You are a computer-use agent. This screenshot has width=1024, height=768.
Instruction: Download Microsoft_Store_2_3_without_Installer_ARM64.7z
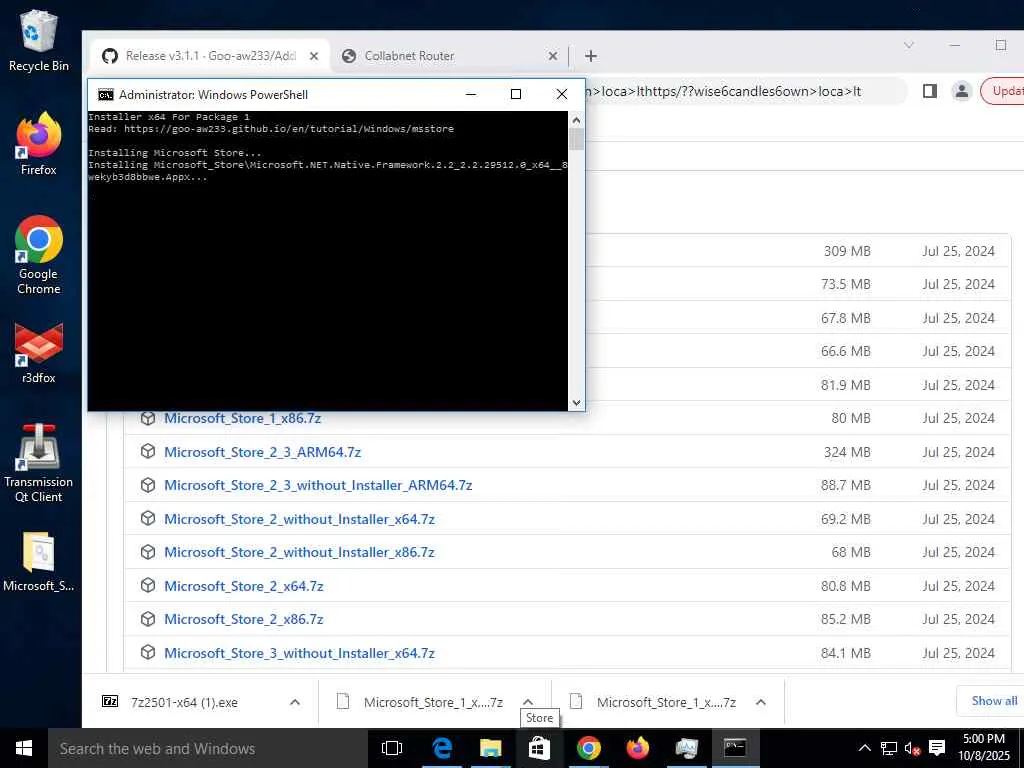[318, 485]
